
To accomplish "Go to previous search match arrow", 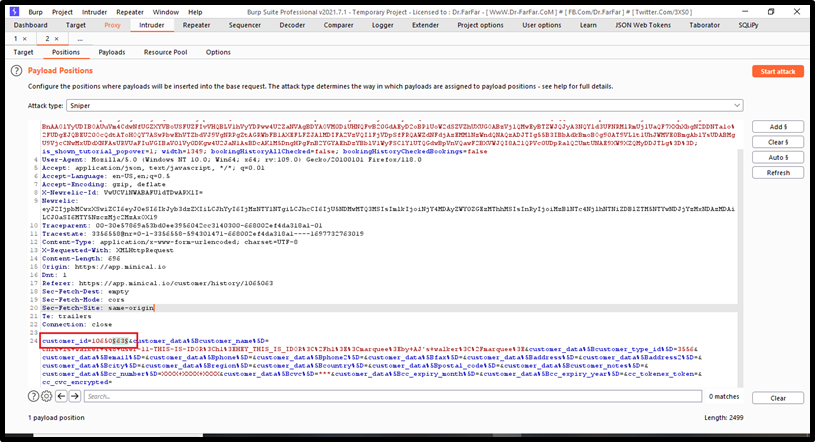I will tap(61, 396).
